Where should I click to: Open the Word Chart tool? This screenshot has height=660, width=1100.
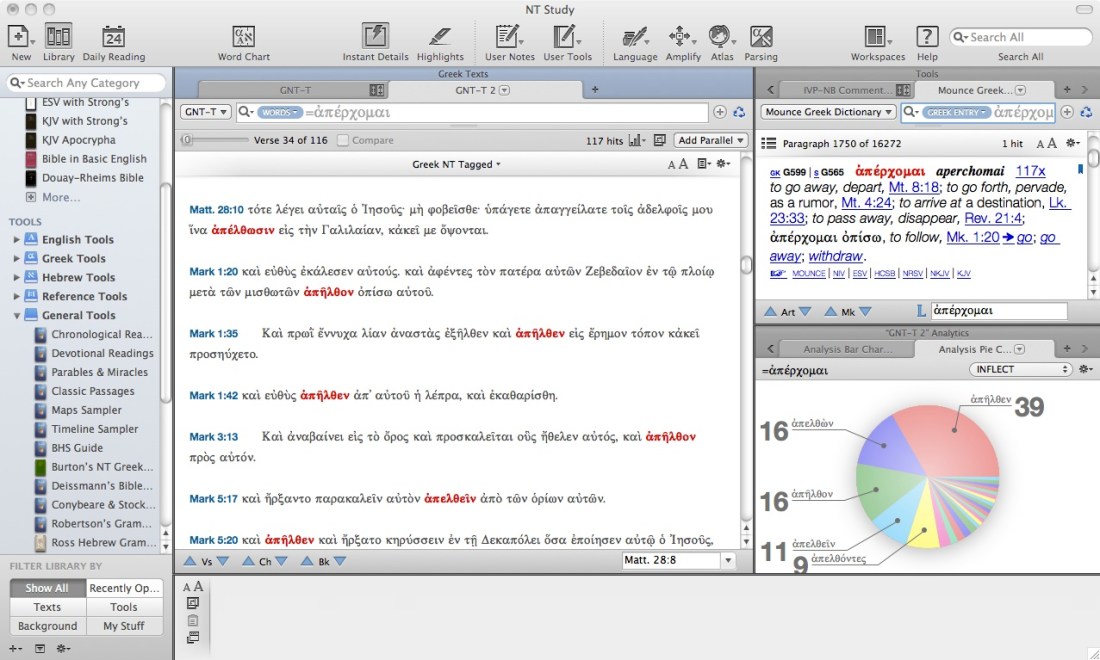point(243,37)
